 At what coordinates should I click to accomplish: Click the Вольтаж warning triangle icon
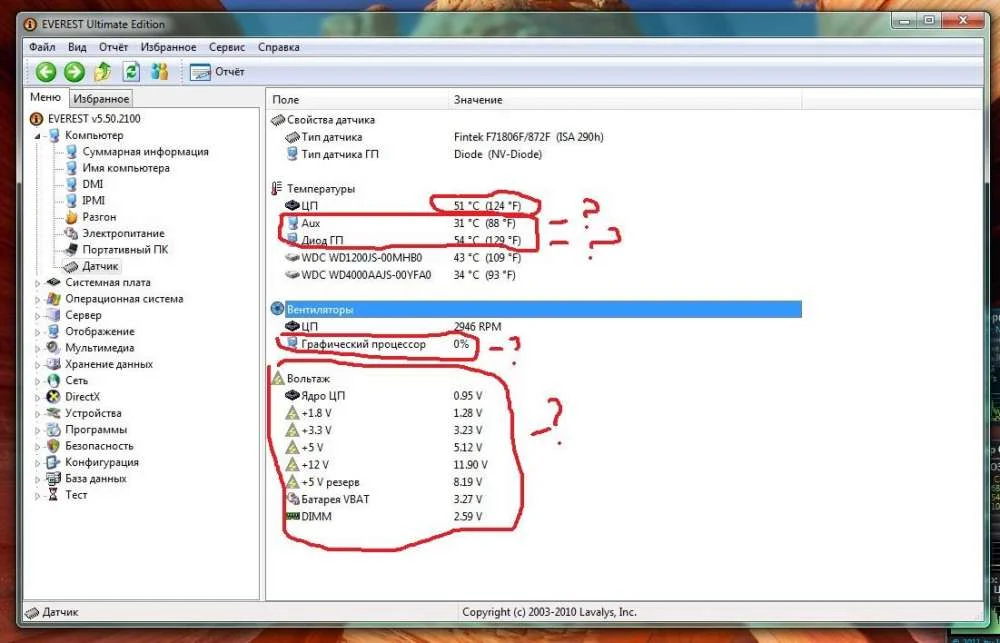277,379
